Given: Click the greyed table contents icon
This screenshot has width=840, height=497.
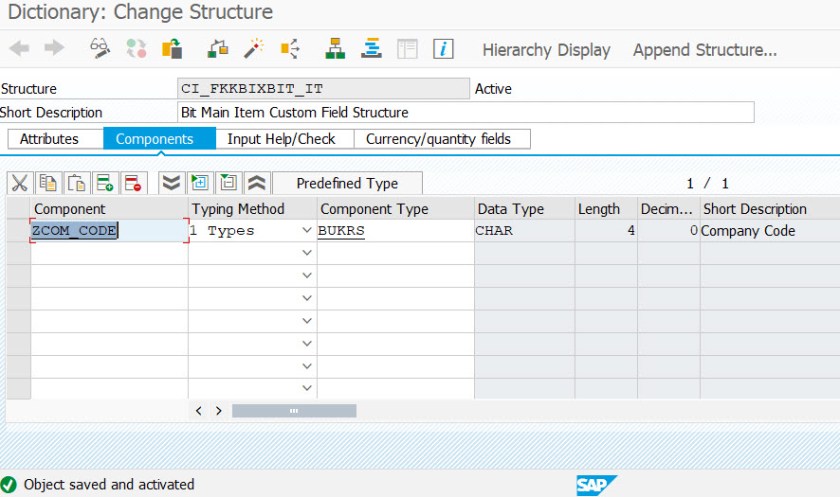Looking at the screenshot, I should click(407, 49).
